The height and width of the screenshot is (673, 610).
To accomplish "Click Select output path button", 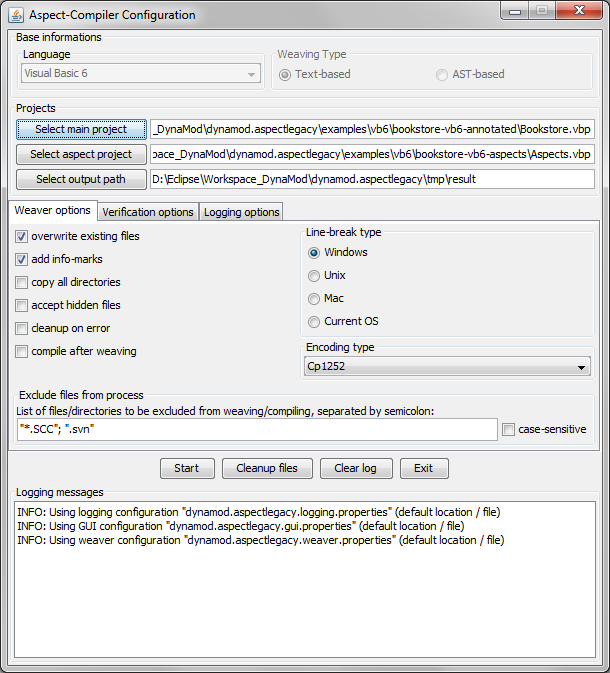I will coord(81,179).
